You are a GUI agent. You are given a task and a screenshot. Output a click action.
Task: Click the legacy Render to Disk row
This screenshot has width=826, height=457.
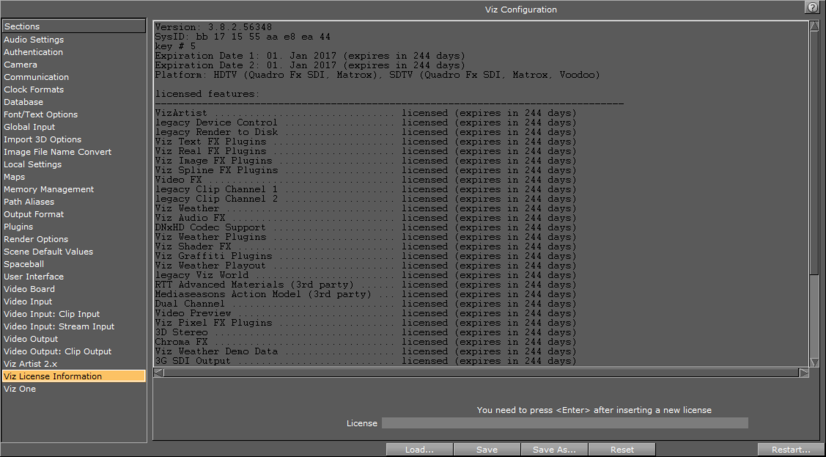pos(366,132)
